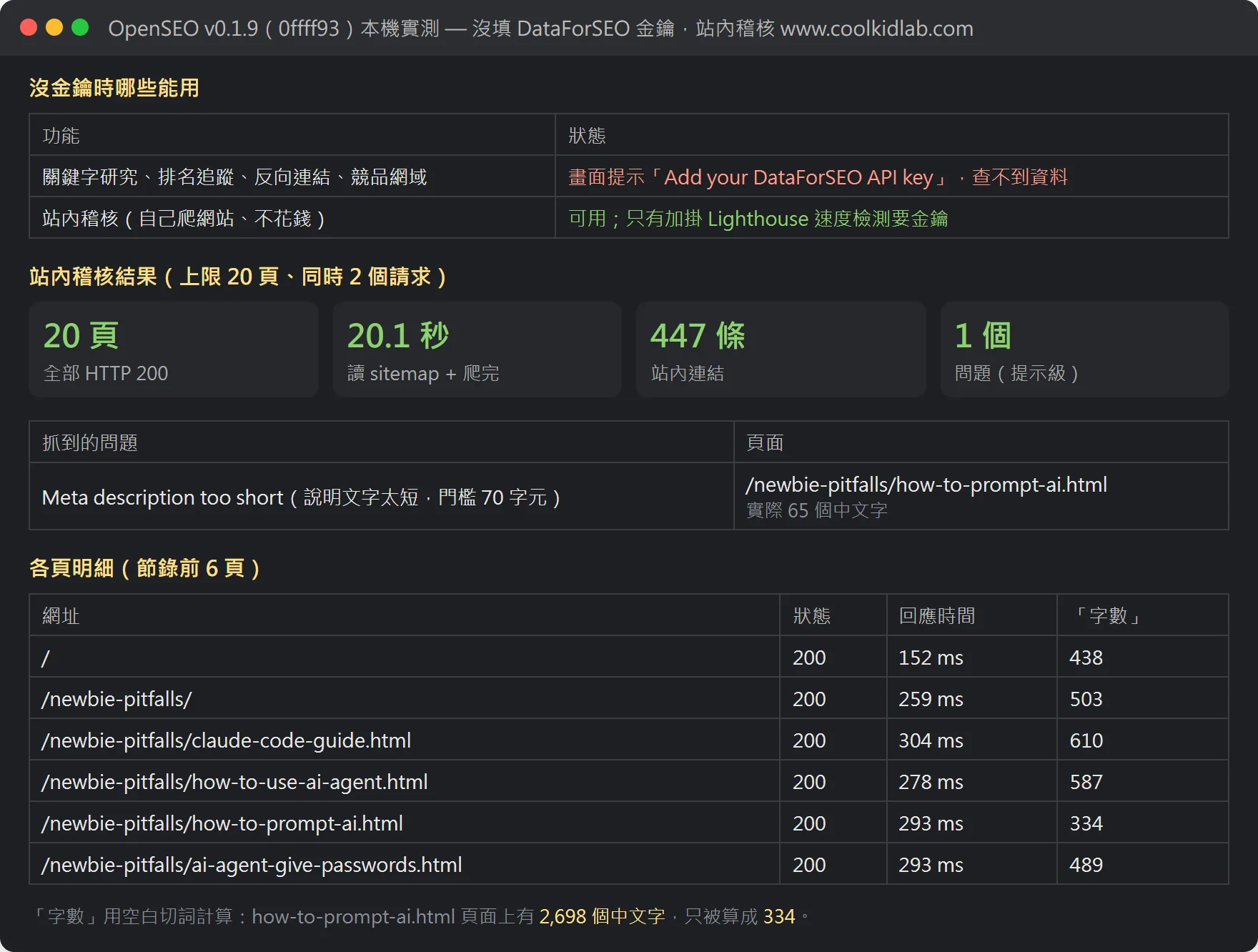1258x952 pixels.
Task: Select the 站內稽核（自己爬網站、不花錢）cell
Action: (x=292, y=218)
